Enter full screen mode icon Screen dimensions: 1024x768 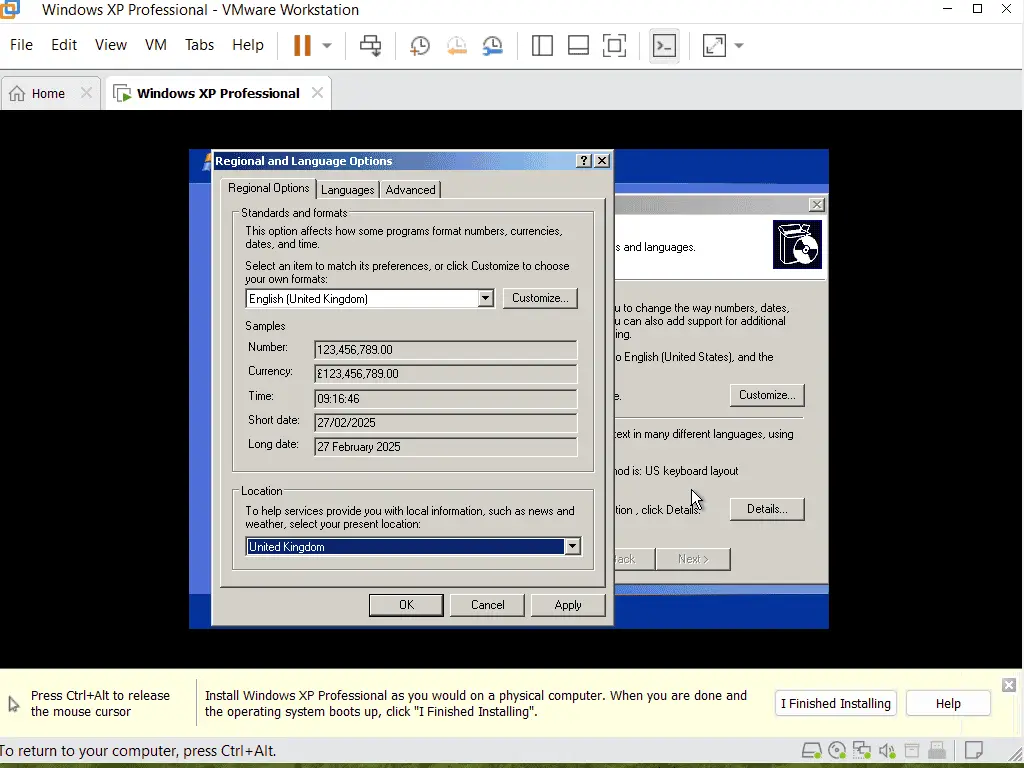[x=615, y=45]
